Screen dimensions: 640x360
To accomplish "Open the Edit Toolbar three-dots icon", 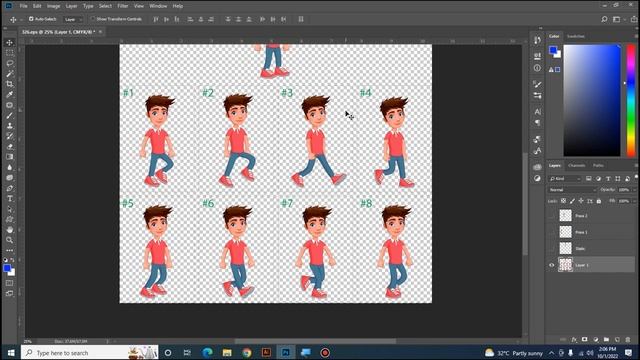I will click(9, 250).
